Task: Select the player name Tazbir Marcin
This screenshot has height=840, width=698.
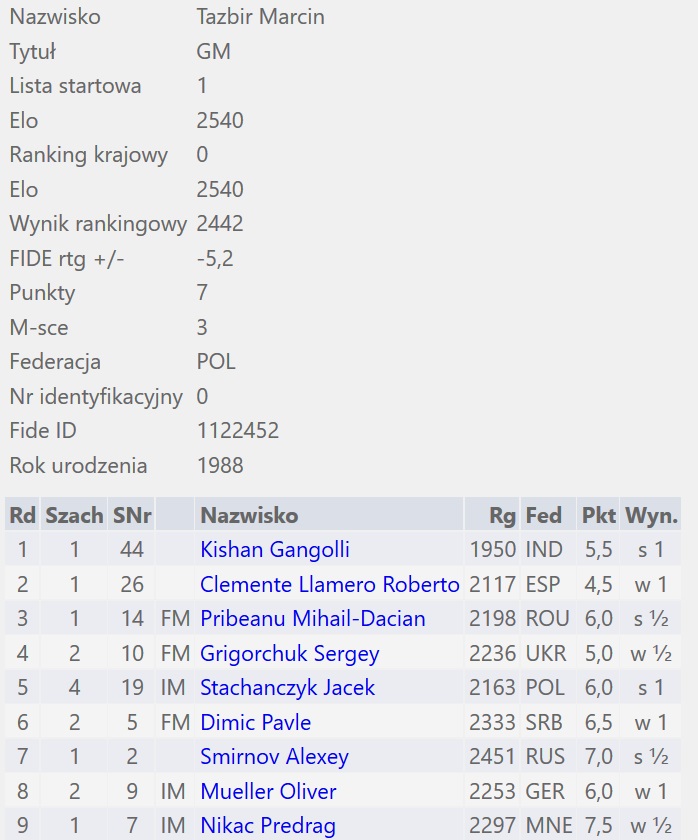Action: (x=260, y=17)
